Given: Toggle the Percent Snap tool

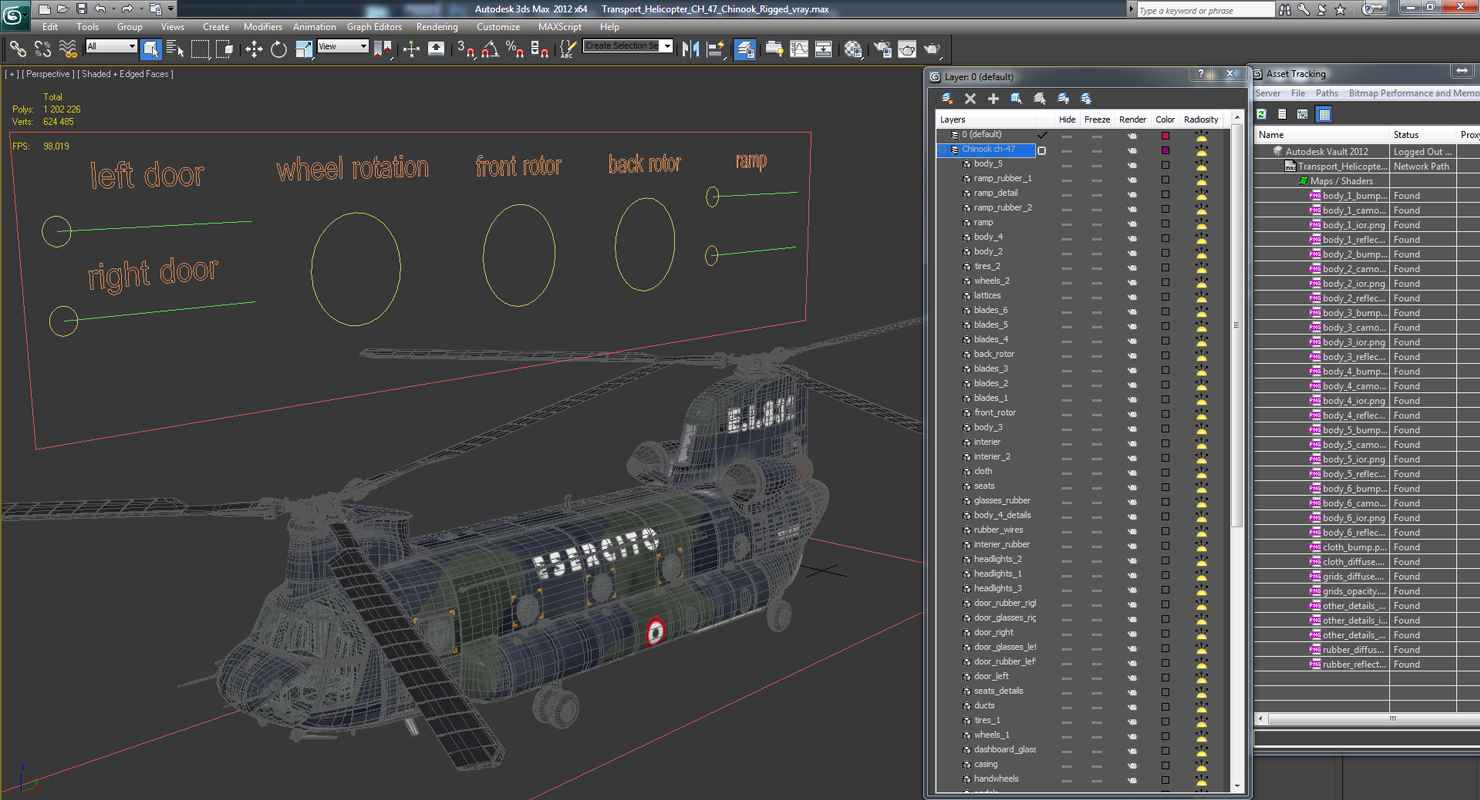Looking at the screenshot, I should (514, 48).
